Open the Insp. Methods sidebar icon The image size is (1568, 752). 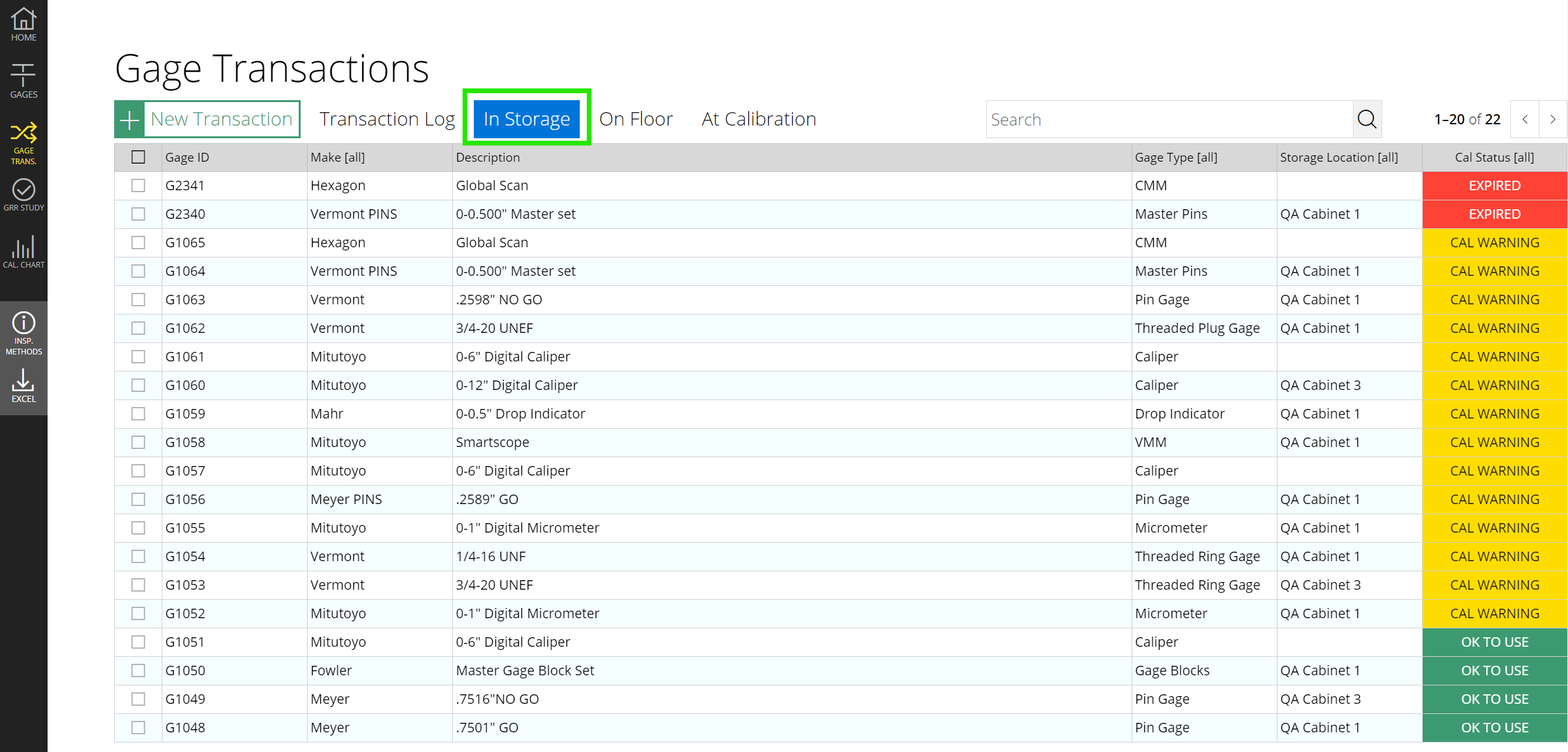tap(23, 333)
